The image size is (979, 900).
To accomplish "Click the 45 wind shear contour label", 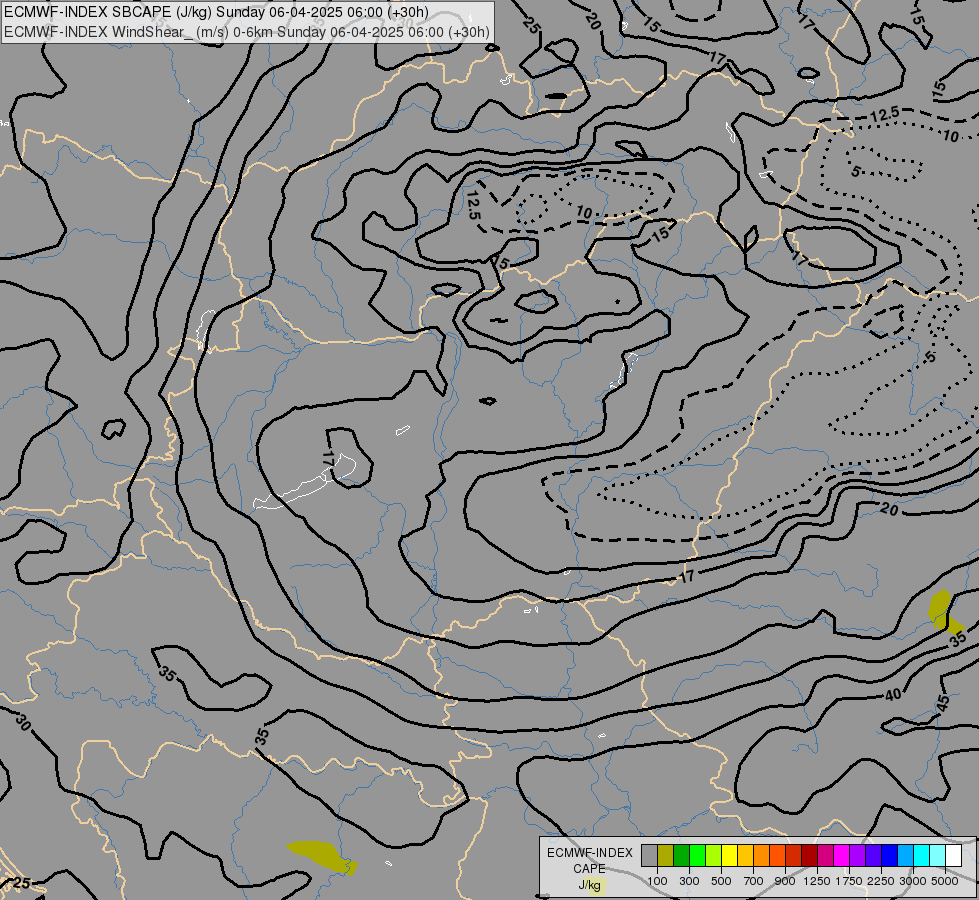I will 943,703.
